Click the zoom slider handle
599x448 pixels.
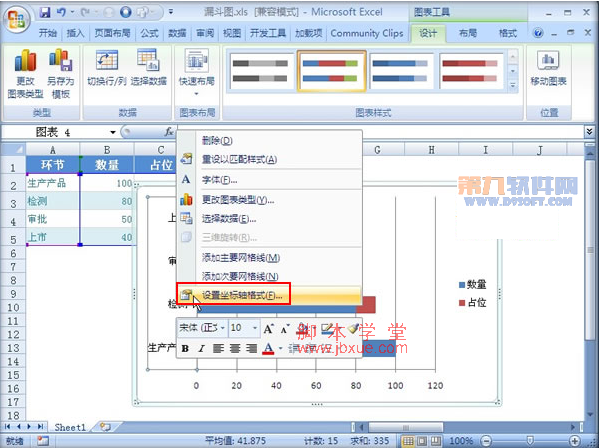(530, 441)
